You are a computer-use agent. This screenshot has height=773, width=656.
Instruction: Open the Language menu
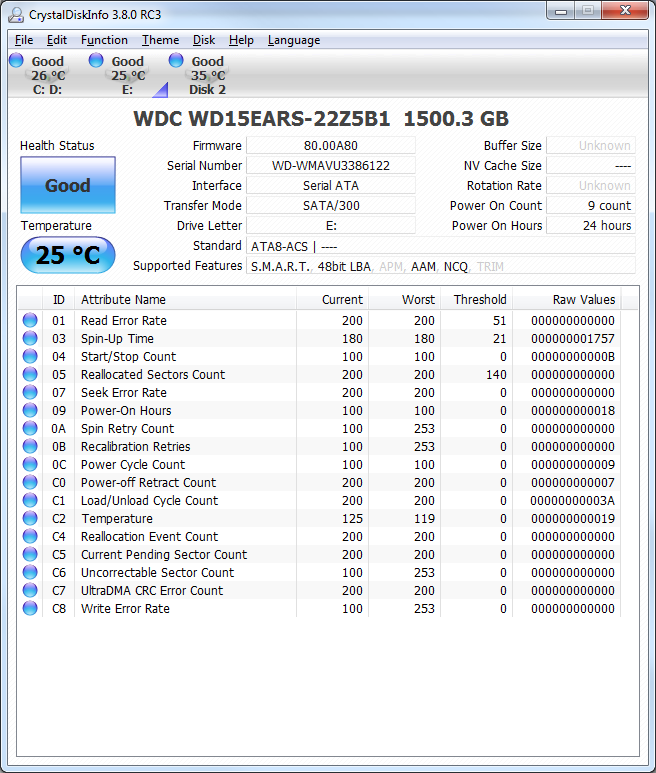(x=294, y=40)
